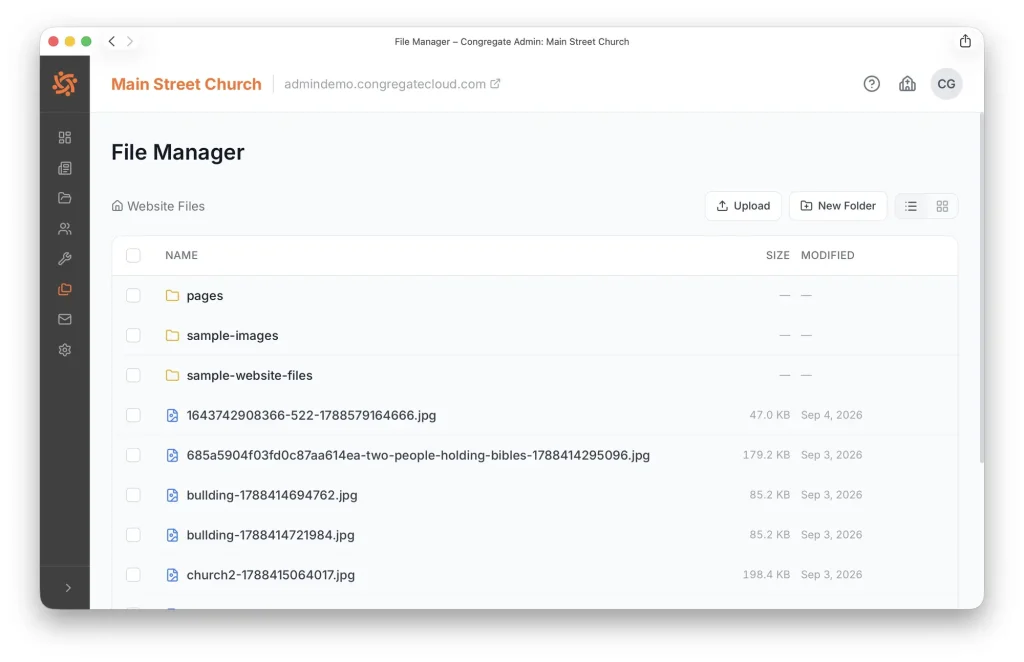Open the two-people-holding-bibles jpg file

tap(418, 455)
